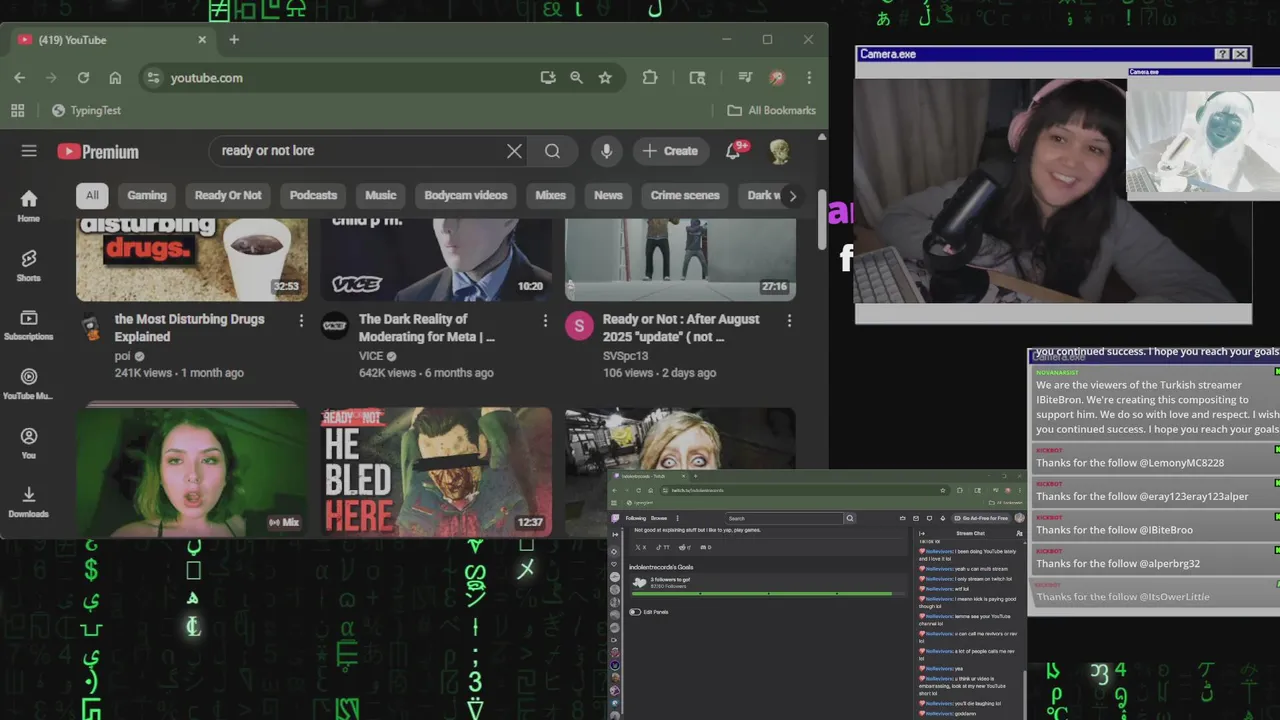1280x720 pixels.
Task: Select the News filter chip
Action: 608,196
